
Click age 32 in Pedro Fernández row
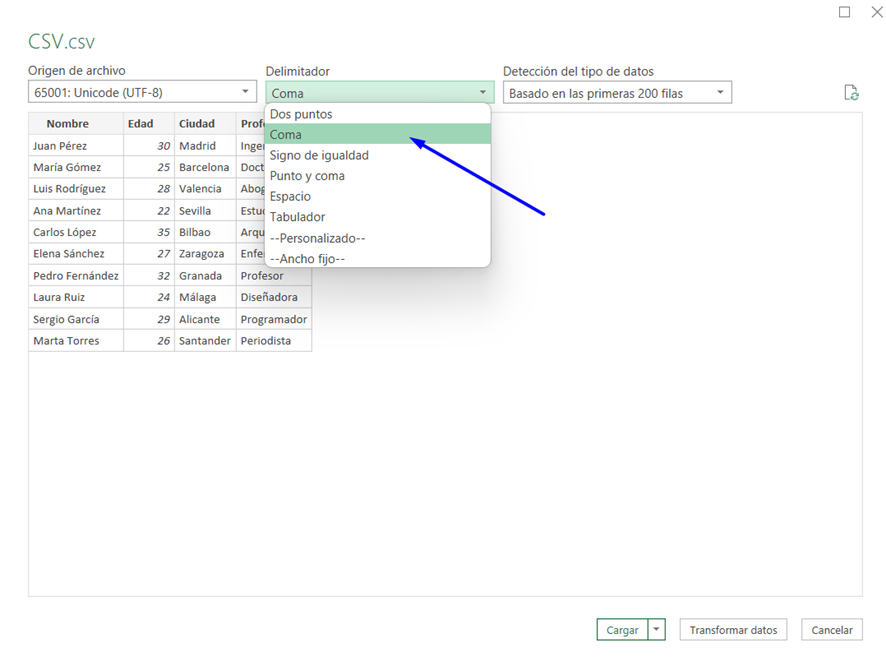click(x=149, y=276)
